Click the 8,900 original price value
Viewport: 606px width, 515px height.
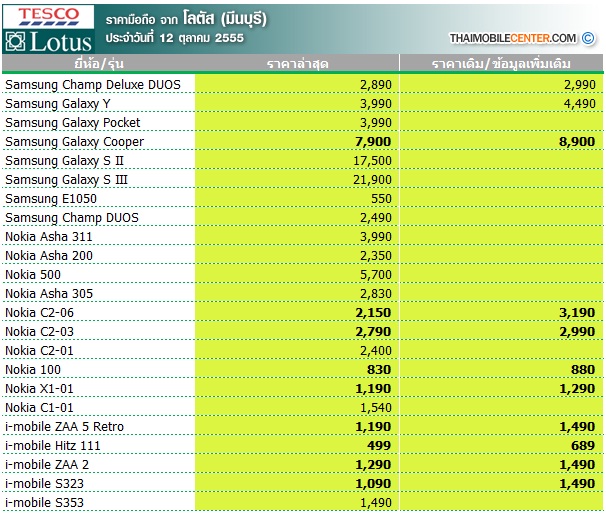(577, 141)
